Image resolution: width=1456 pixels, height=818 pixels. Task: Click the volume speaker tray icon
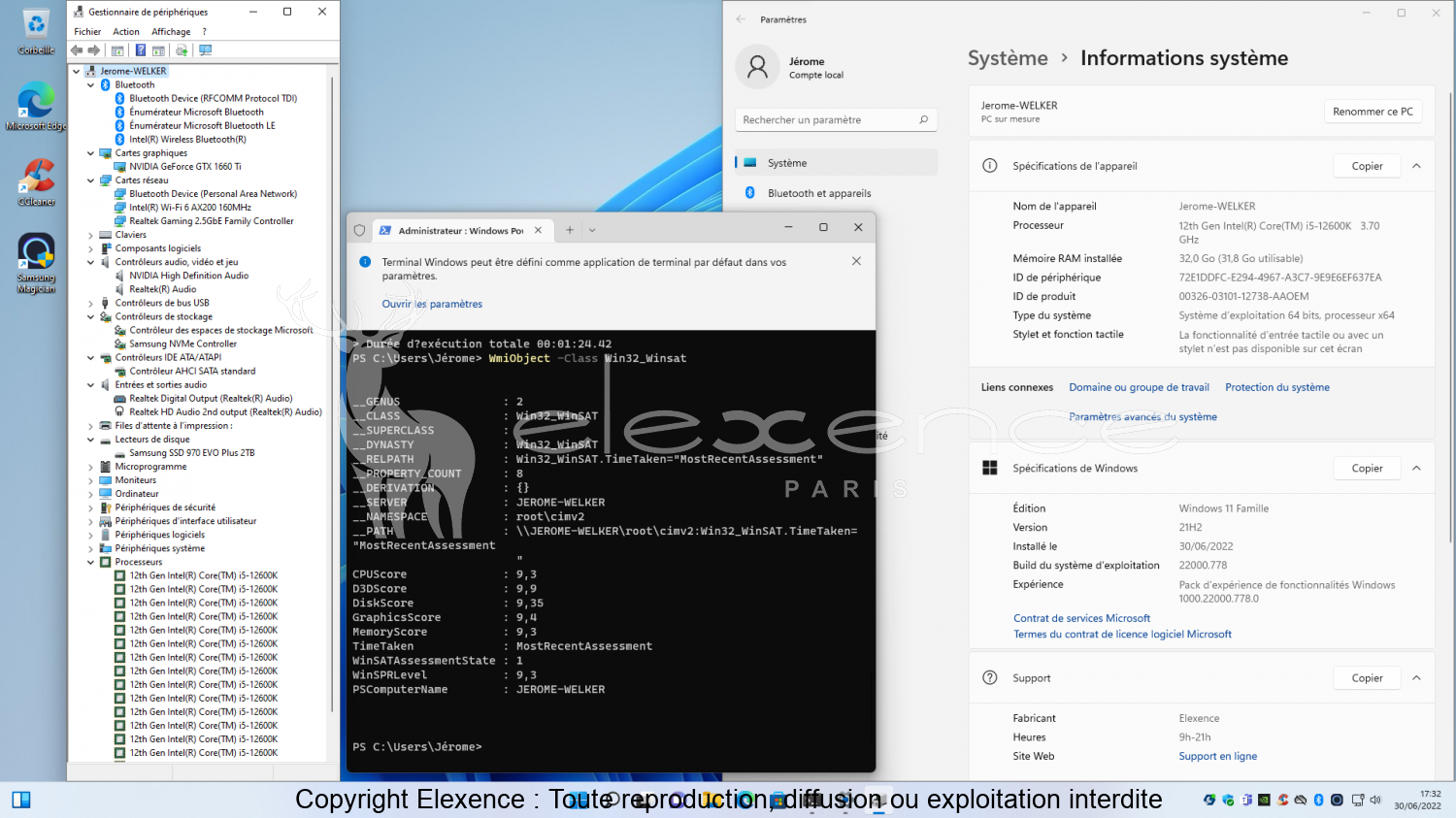(1375, 800)
